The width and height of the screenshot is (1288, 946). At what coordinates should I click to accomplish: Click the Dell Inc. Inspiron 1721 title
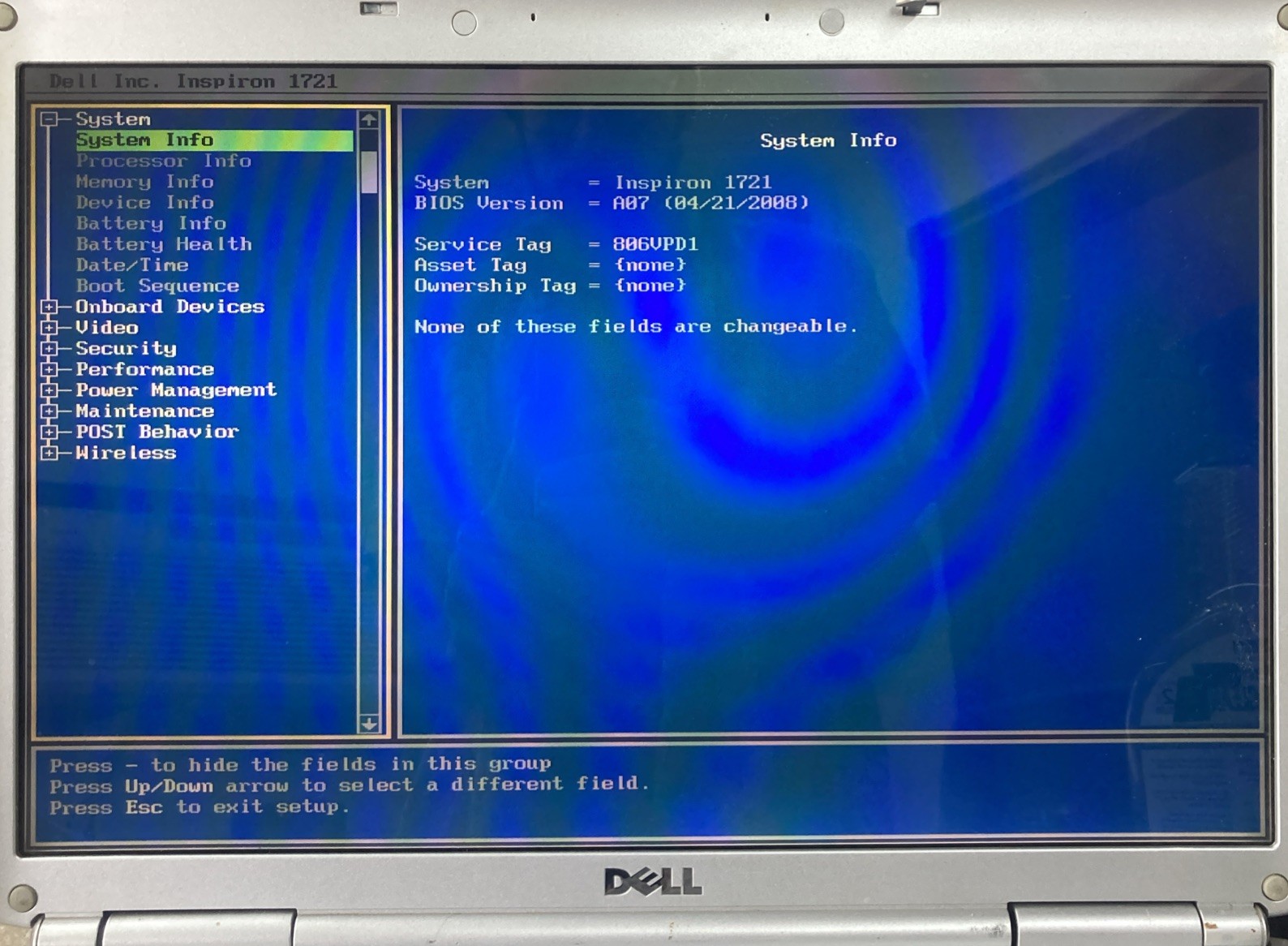coord(193,81)
